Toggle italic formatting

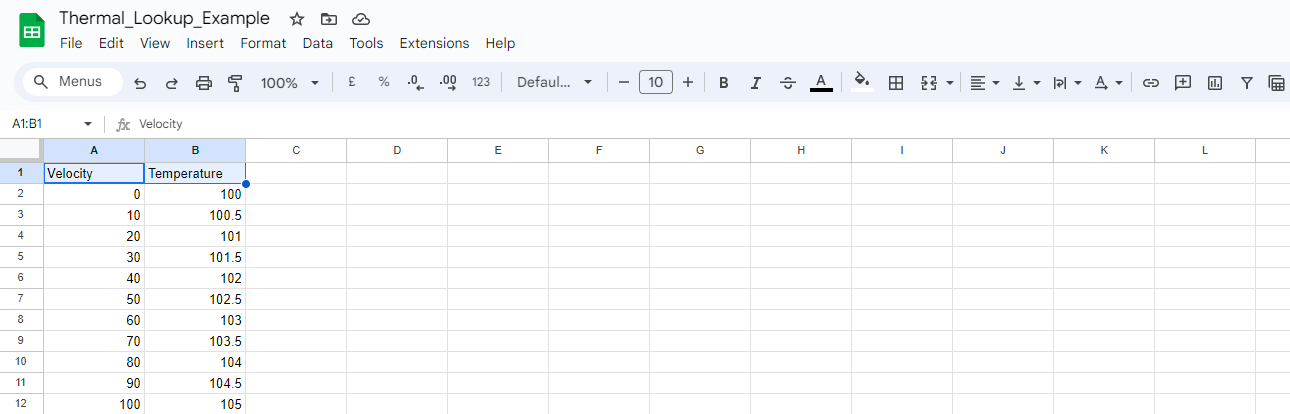pyautogui.click(x=756, y=83)
